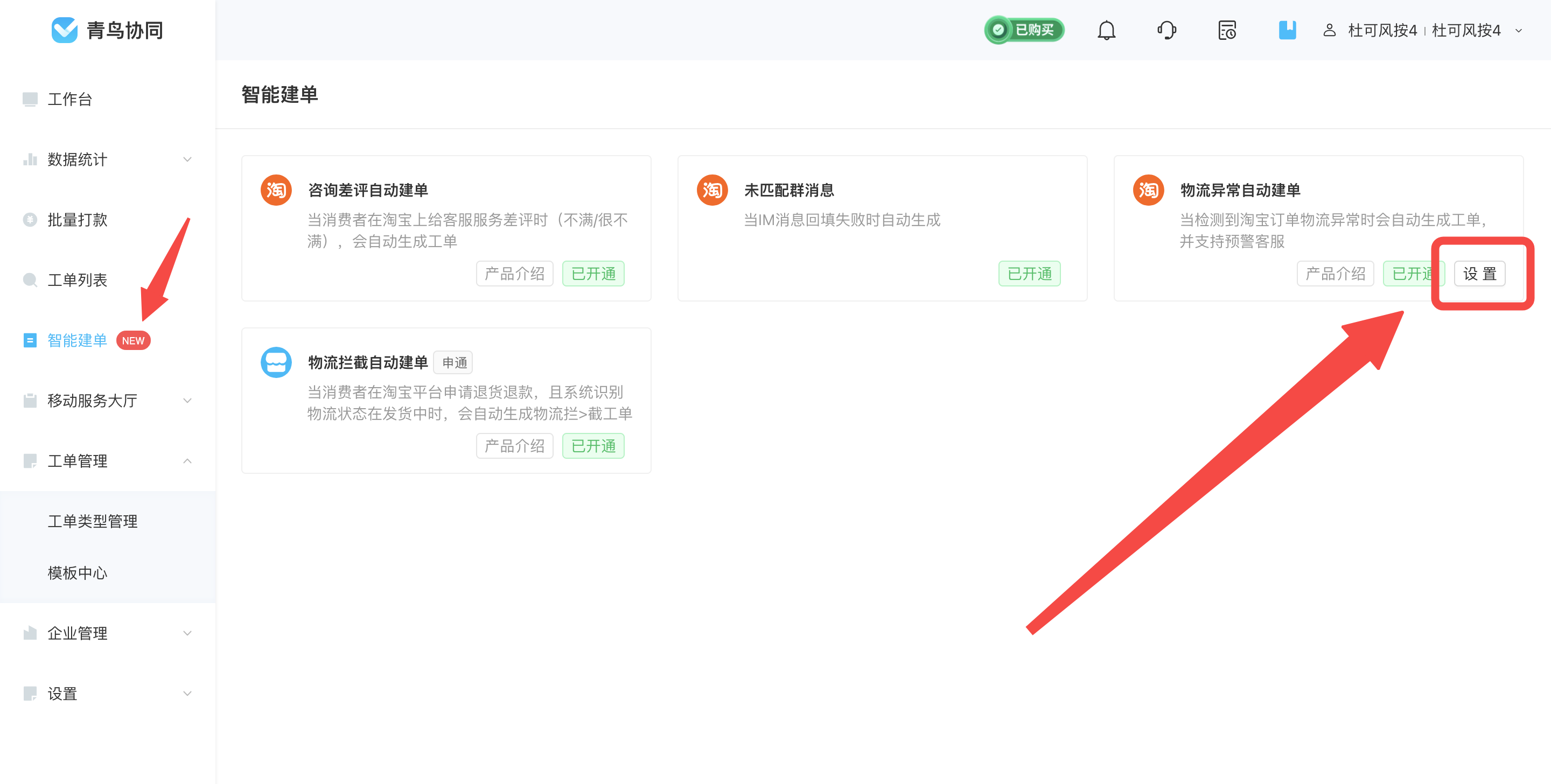
Task: Click 已开通 on 物流异常自动建单 card
Action: coord(1413,274)
